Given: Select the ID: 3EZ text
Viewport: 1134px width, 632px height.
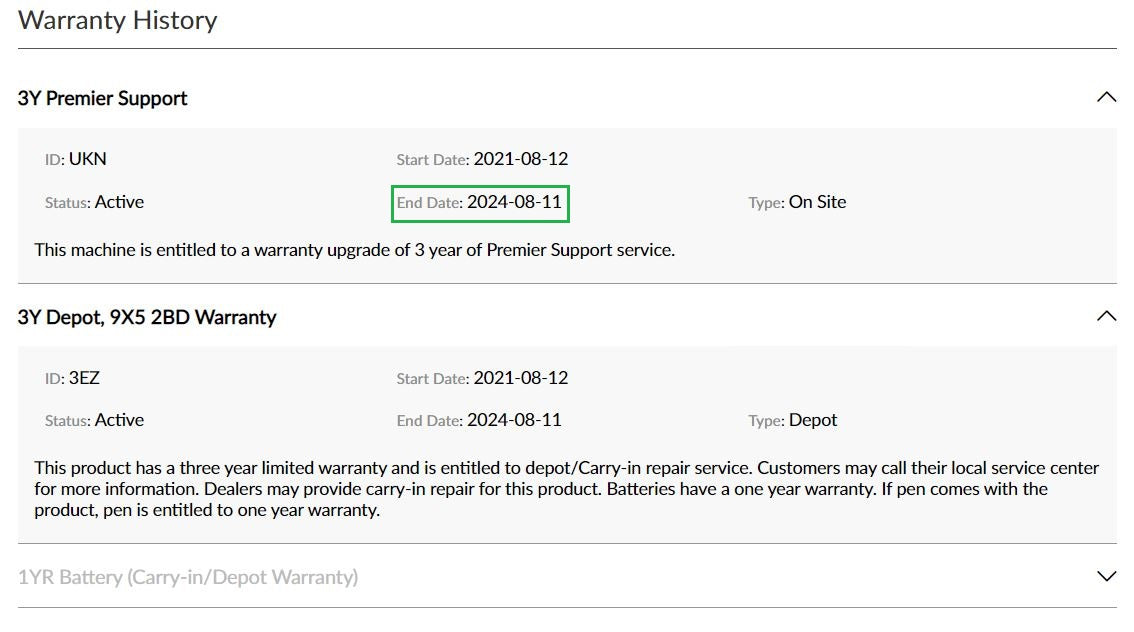Looking at the screenshot, I should click(72, 378).
